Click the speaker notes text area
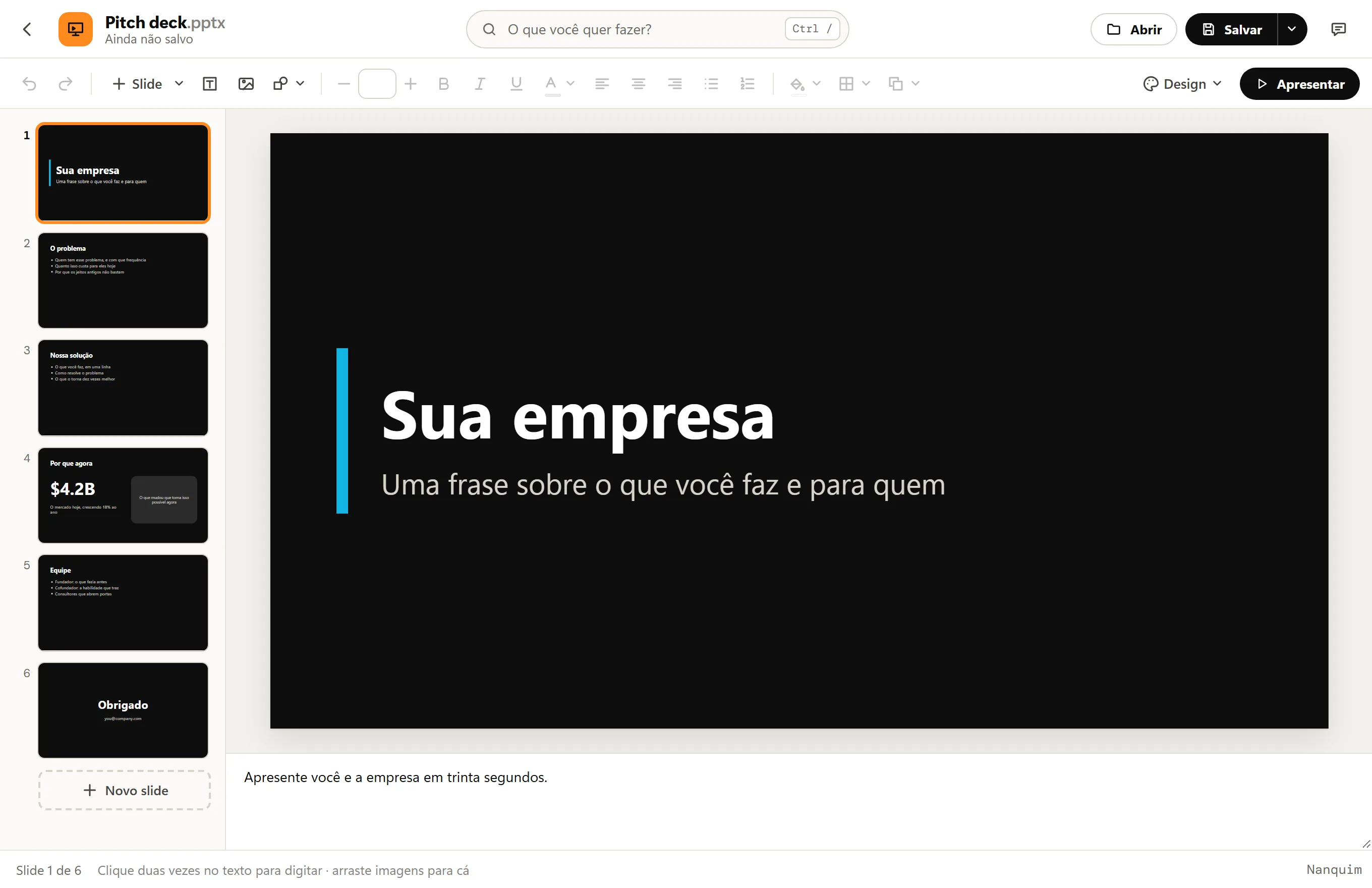 coord(798,802)
